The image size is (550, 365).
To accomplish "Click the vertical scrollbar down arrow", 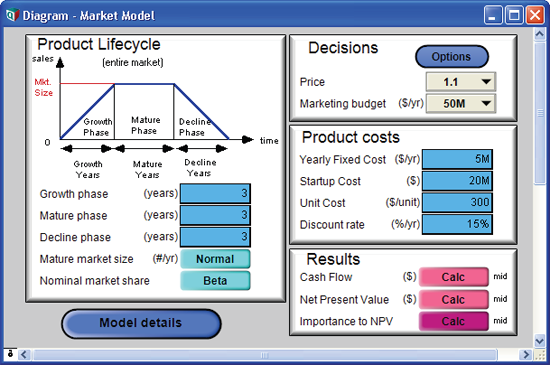I will coord(539,341).
